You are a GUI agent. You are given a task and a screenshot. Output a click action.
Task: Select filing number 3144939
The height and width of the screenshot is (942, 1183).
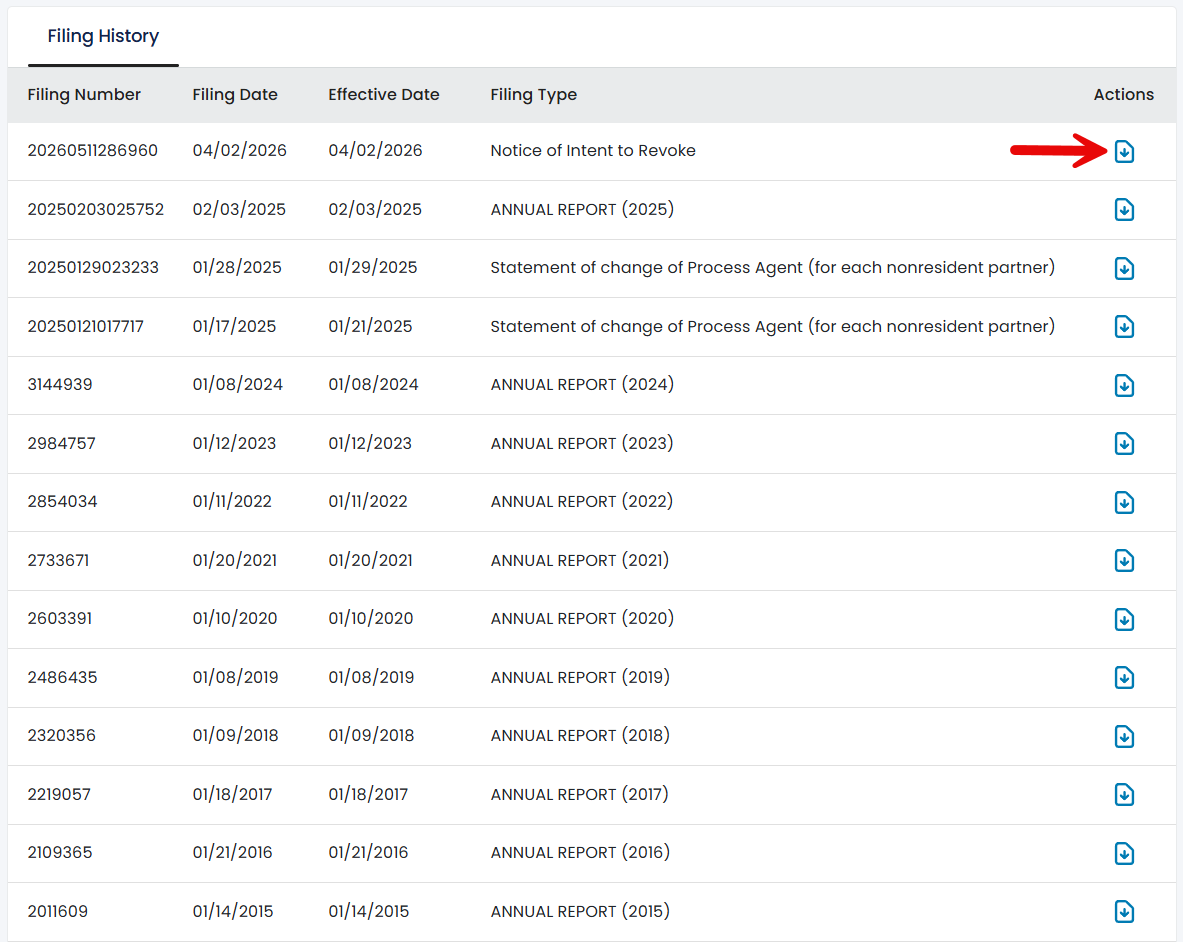pos(60,384)
